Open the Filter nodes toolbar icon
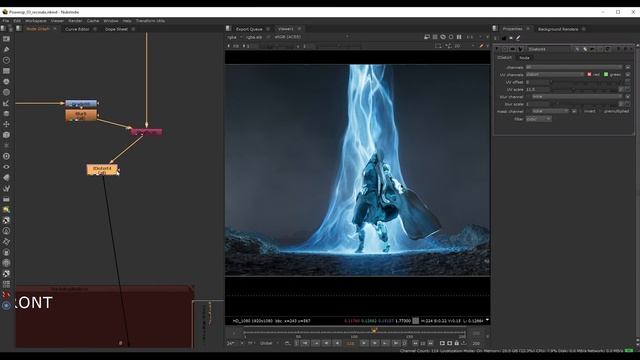 6,92
